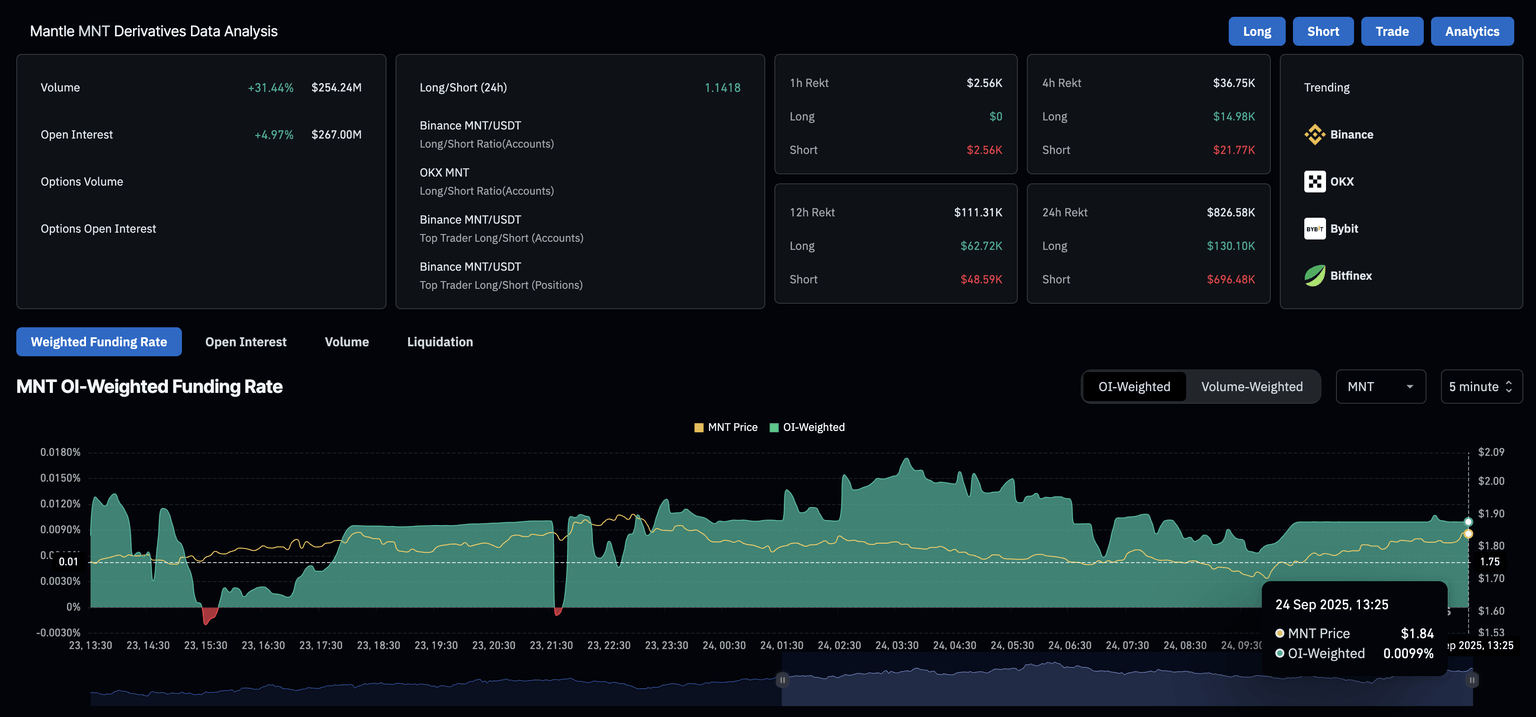The height and width of the screenshot is (717, 1536).
Task: Toggle MNT Price legend series
Action: coord(725,427)
